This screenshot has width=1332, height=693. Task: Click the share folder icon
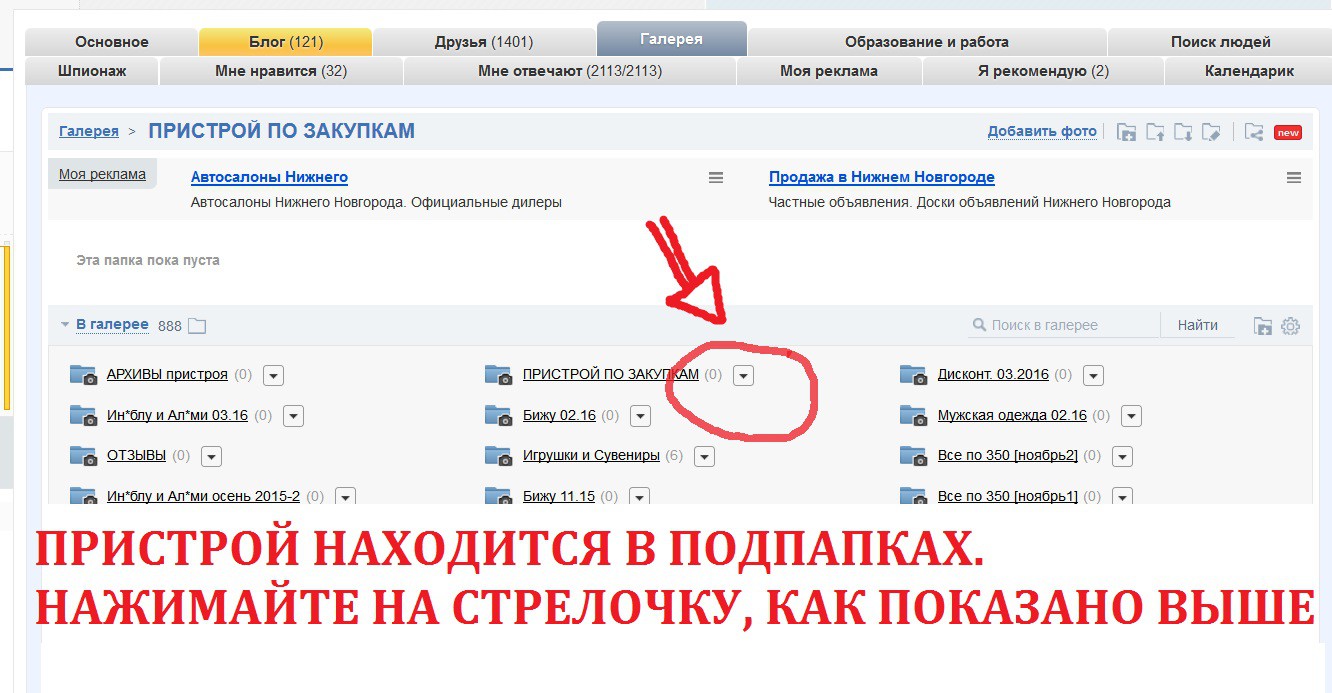pyautogui.click(x=1254, y=132)
